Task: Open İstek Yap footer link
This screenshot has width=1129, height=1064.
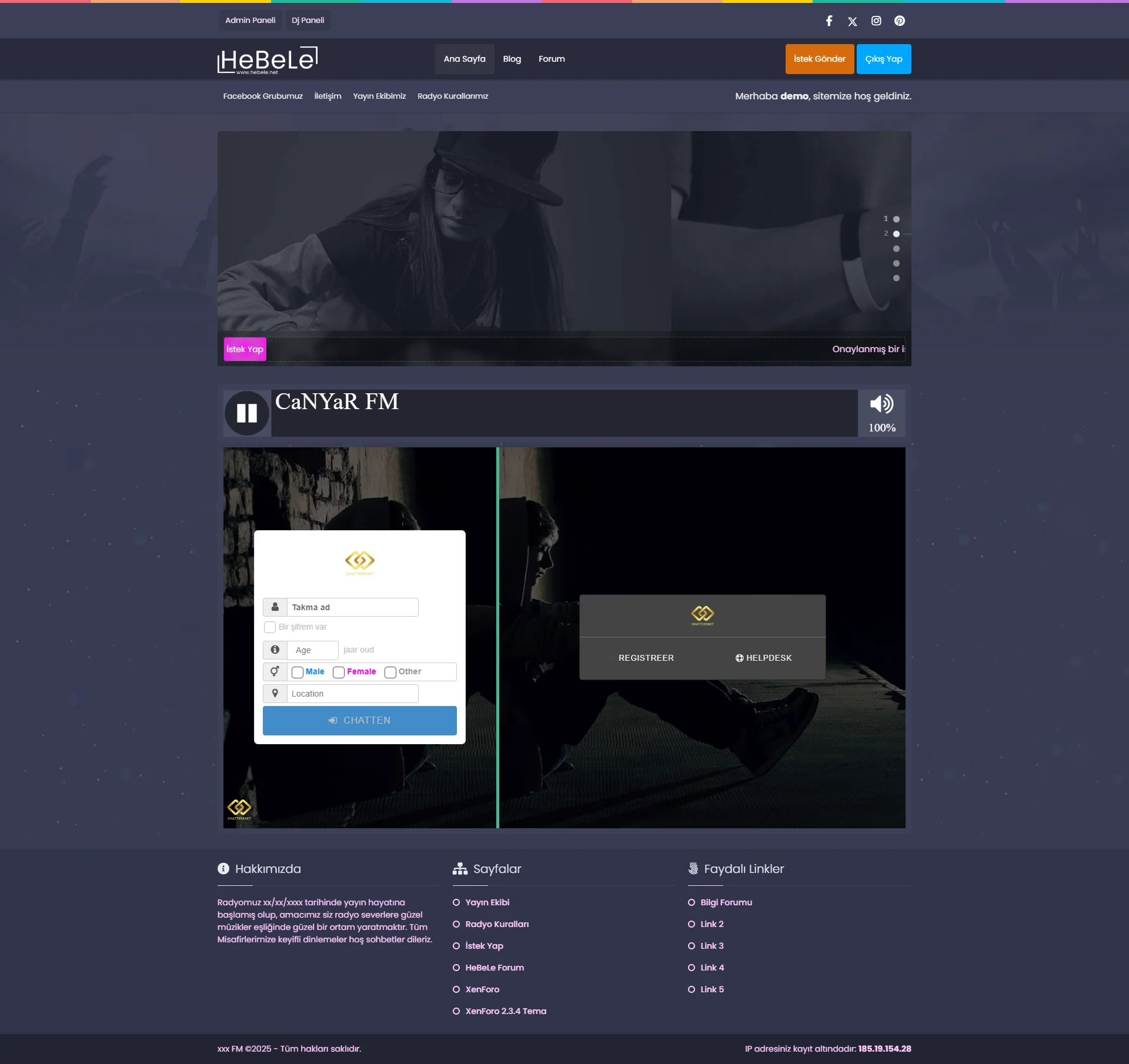Action: (485, 946)
